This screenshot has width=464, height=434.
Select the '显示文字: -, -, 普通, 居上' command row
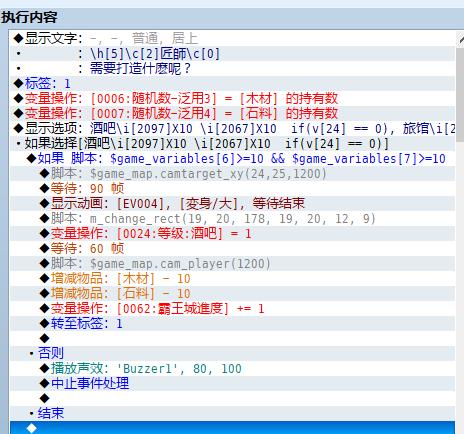point(232,38)
